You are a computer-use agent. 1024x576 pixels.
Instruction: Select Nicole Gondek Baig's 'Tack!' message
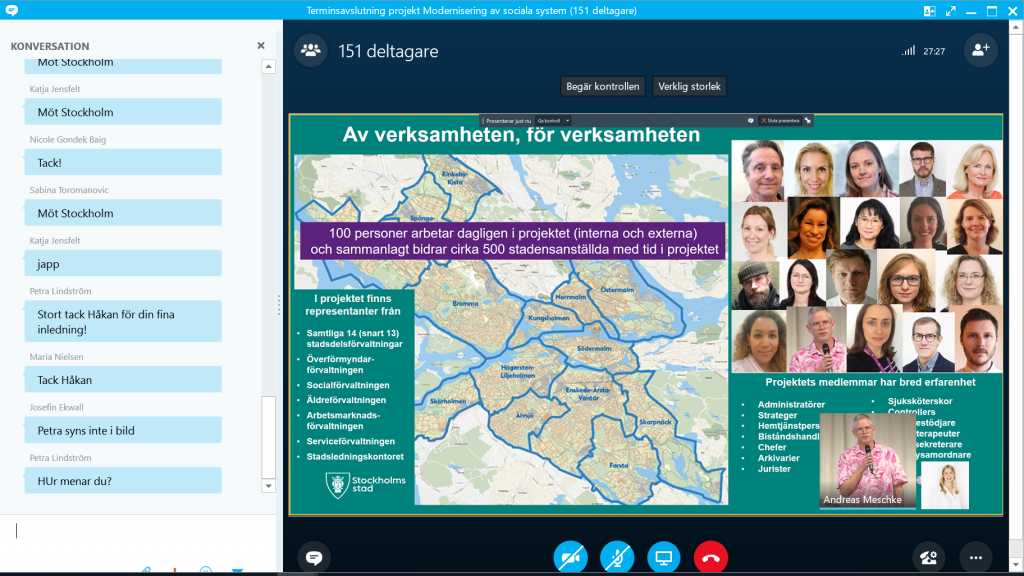123,163
